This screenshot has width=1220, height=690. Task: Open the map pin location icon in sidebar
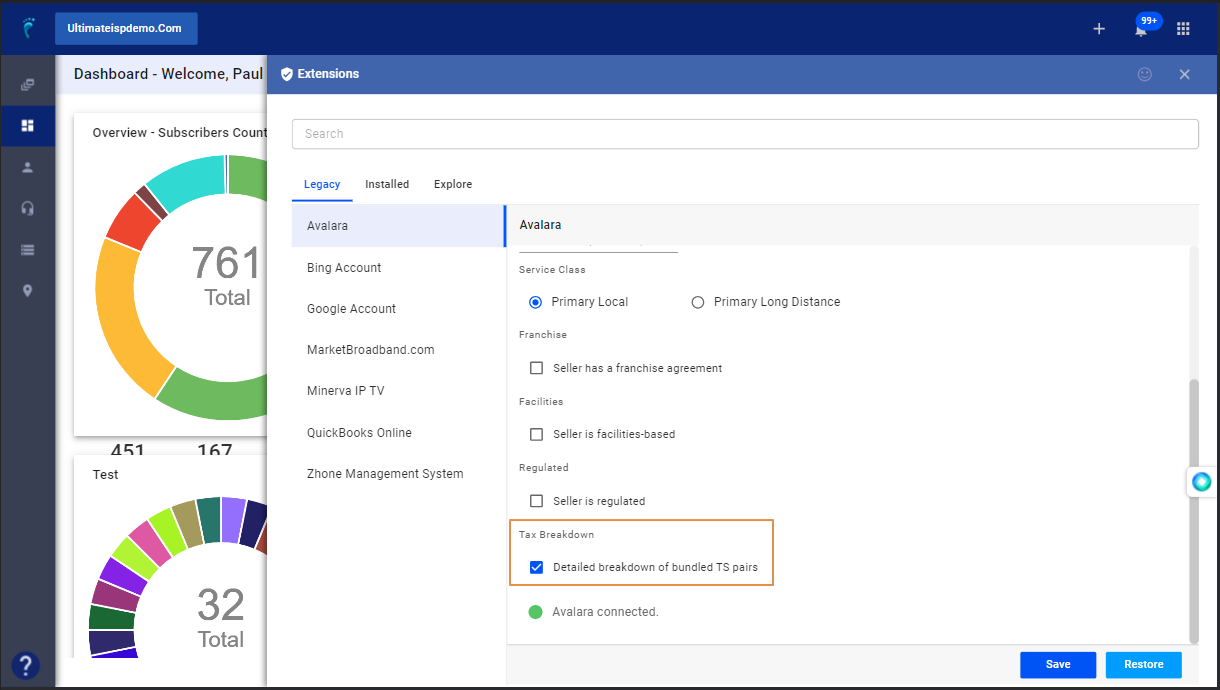click(x=28, y=291)
